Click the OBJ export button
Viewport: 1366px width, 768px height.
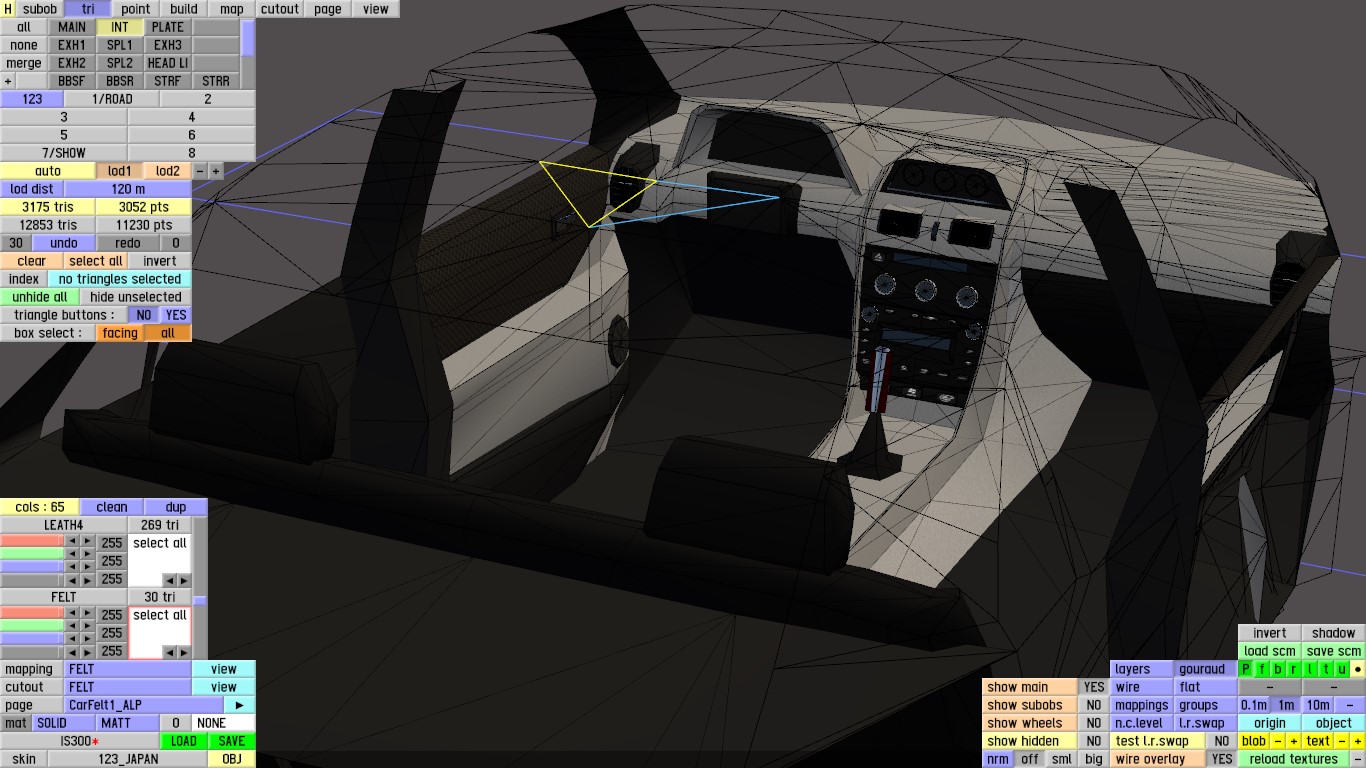pos(232,759)
